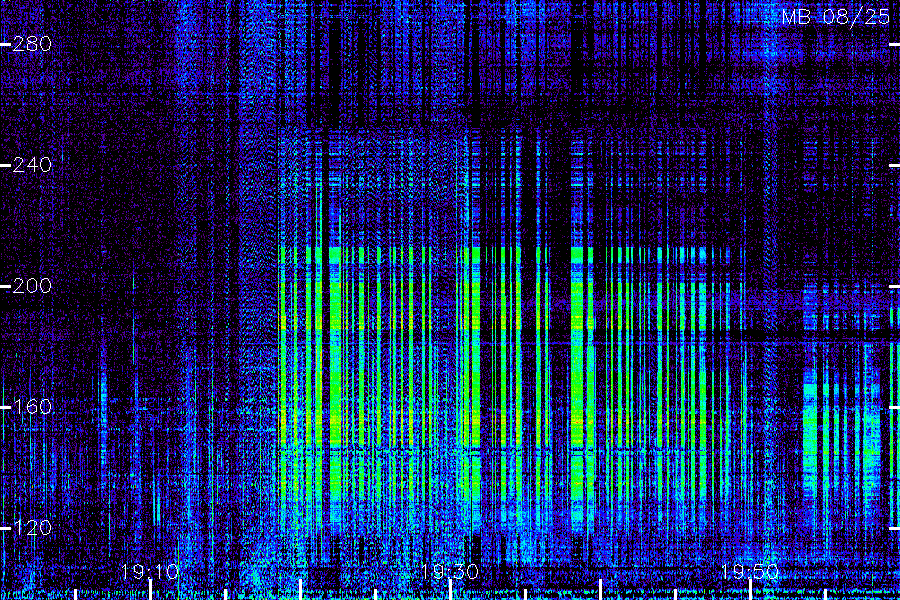This screenshot has width=900, height=600.
Task: Click the 19:50 time axis label
Action: coord(750,571)
